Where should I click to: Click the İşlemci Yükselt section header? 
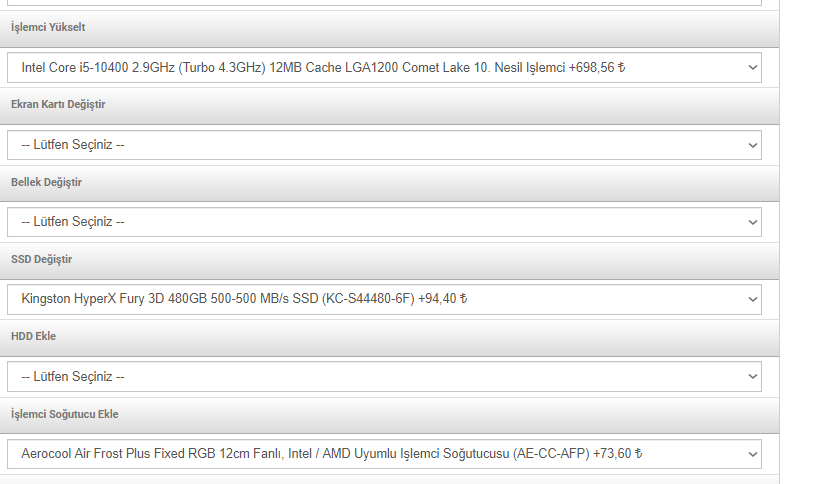point(48,27)
